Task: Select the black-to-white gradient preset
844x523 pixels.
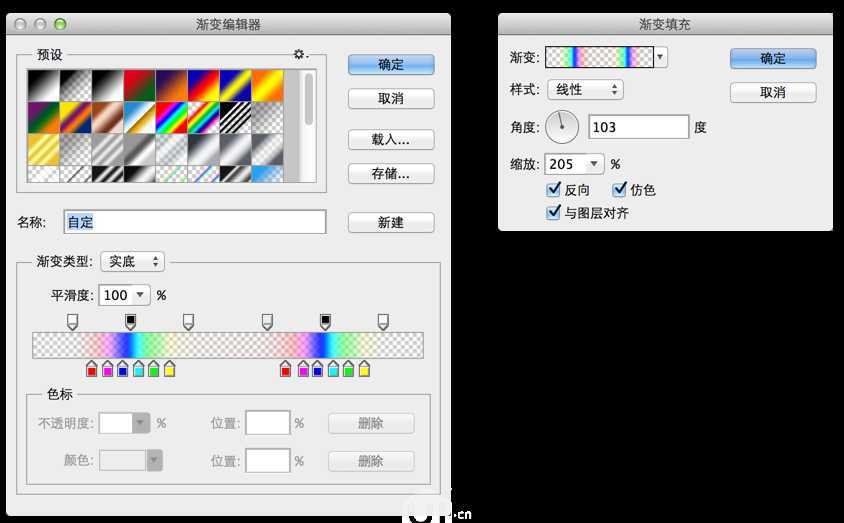Action: [42, 84]
